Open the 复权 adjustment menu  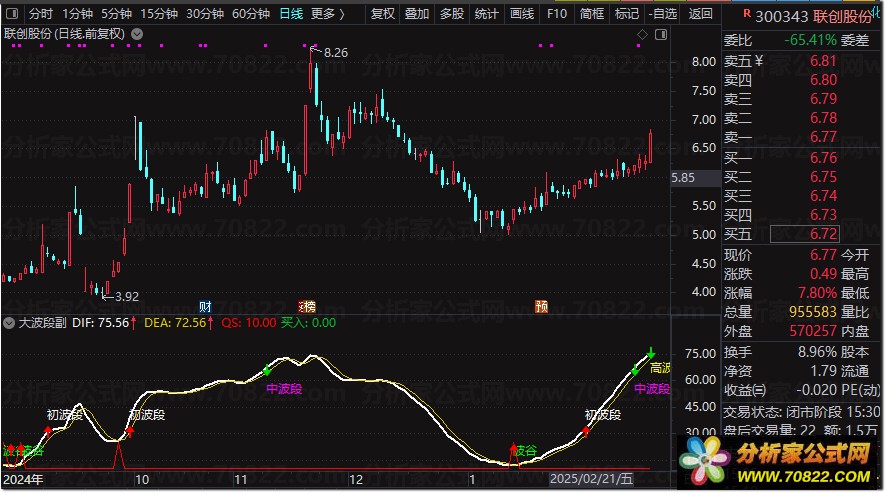point(382,14)
